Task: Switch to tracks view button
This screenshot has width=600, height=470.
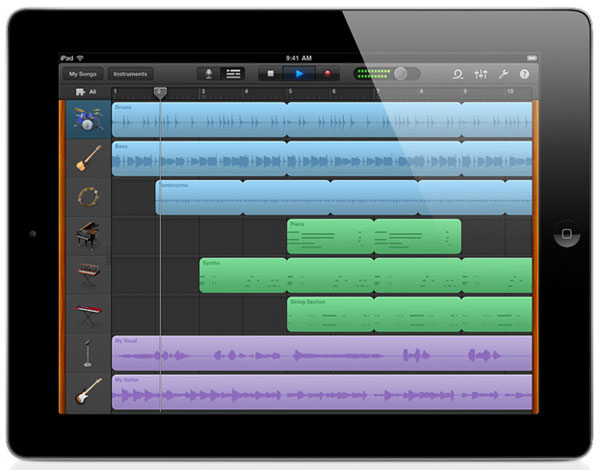Action: pyautogui.click(x=233, y=73)
